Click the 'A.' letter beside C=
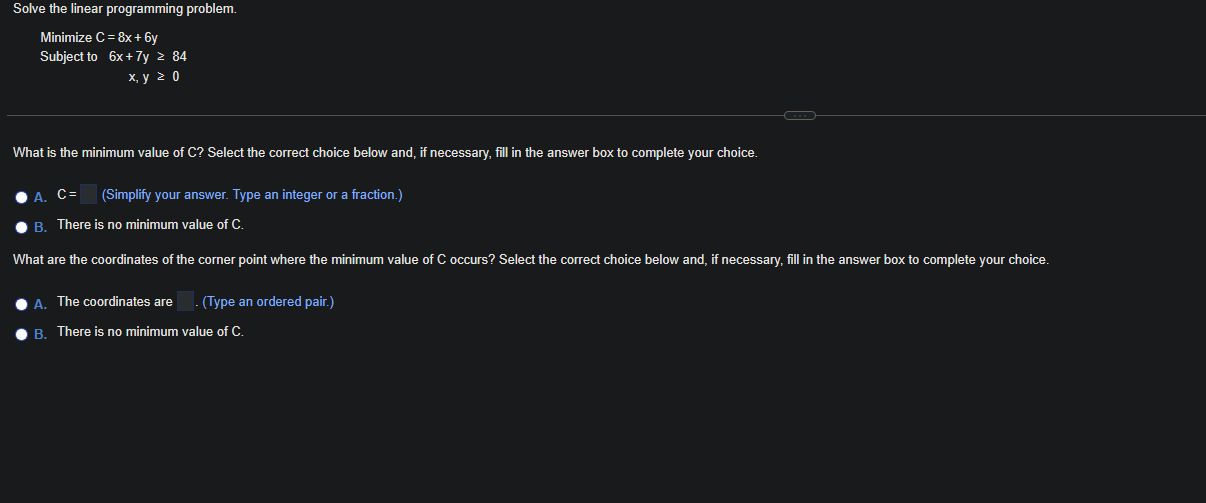Image resolution: width=1206 pixels, height=503 pixels. (x=40, y=195)
